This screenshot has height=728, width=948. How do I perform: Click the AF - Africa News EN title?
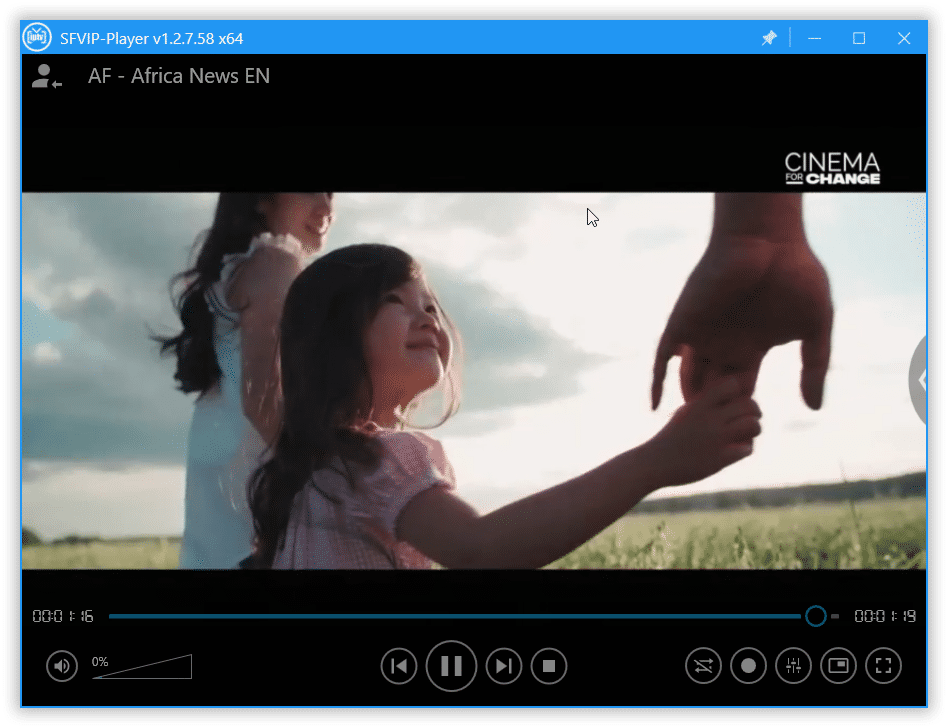tap(178, 76)
